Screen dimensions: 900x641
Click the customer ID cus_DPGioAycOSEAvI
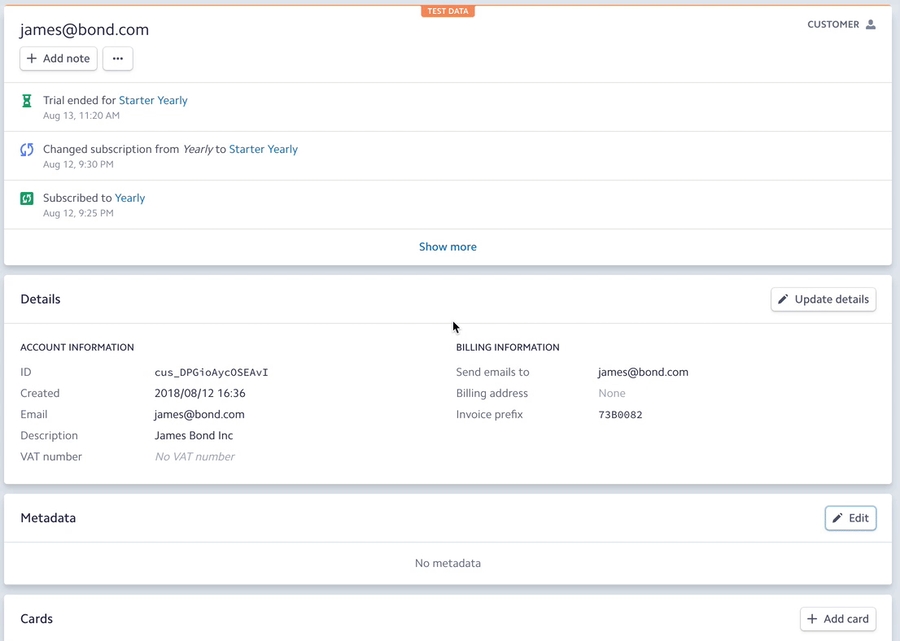pos(211,373)
